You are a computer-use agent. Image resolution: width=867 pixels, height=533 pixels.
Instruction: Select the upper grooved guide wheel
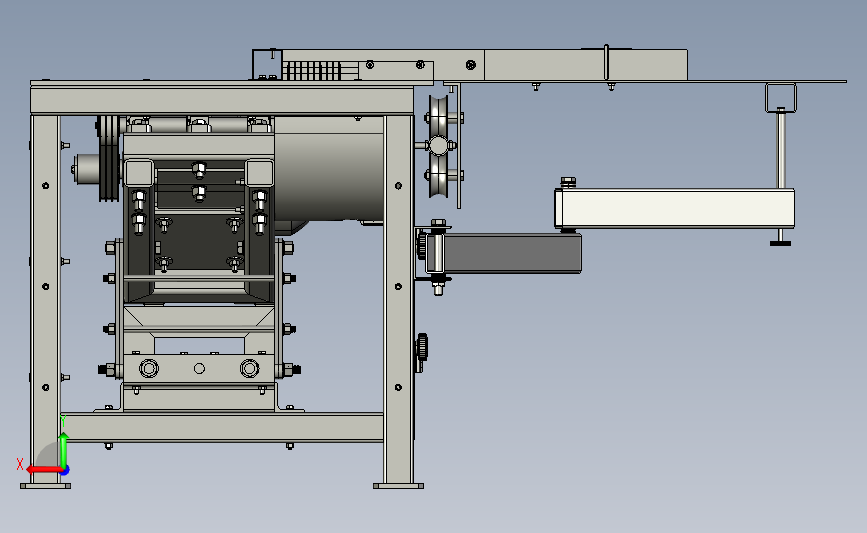[439, 116]
